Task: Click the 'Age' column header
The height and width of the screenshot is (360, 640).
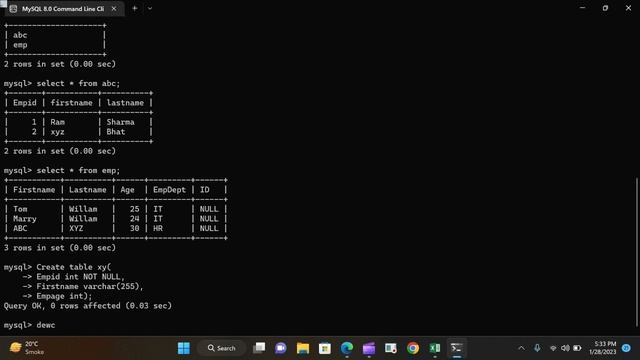Action: pos(127,190)
